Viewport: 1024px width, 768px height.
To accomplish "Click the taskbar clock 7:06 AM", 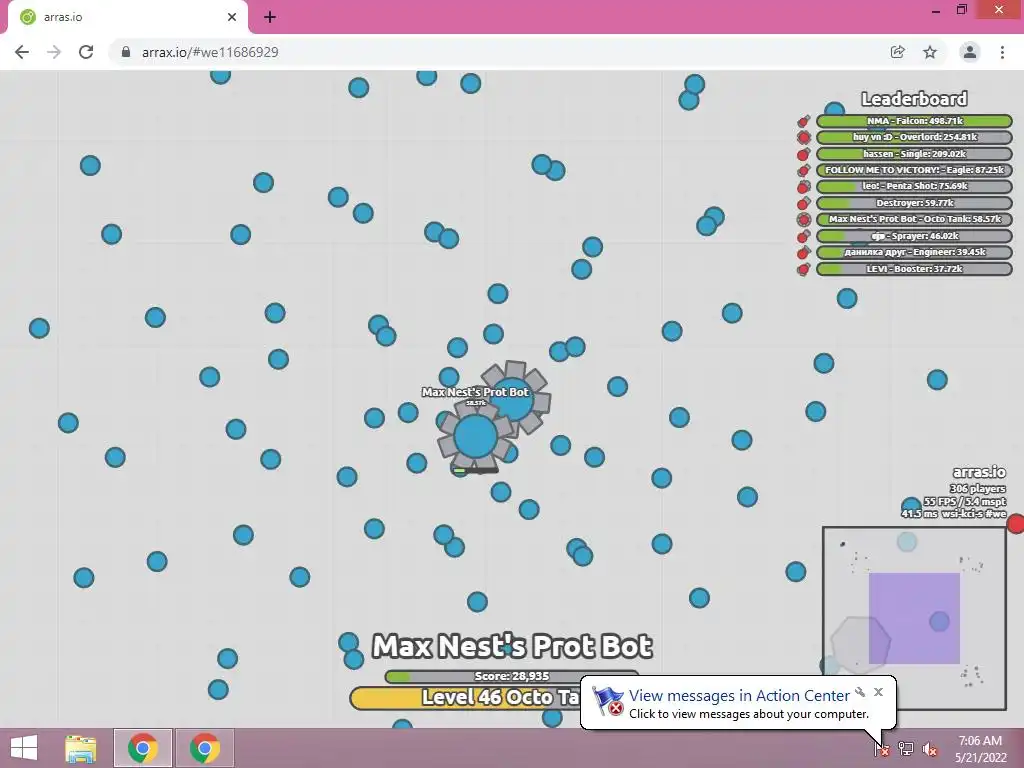I will (980, 741).
